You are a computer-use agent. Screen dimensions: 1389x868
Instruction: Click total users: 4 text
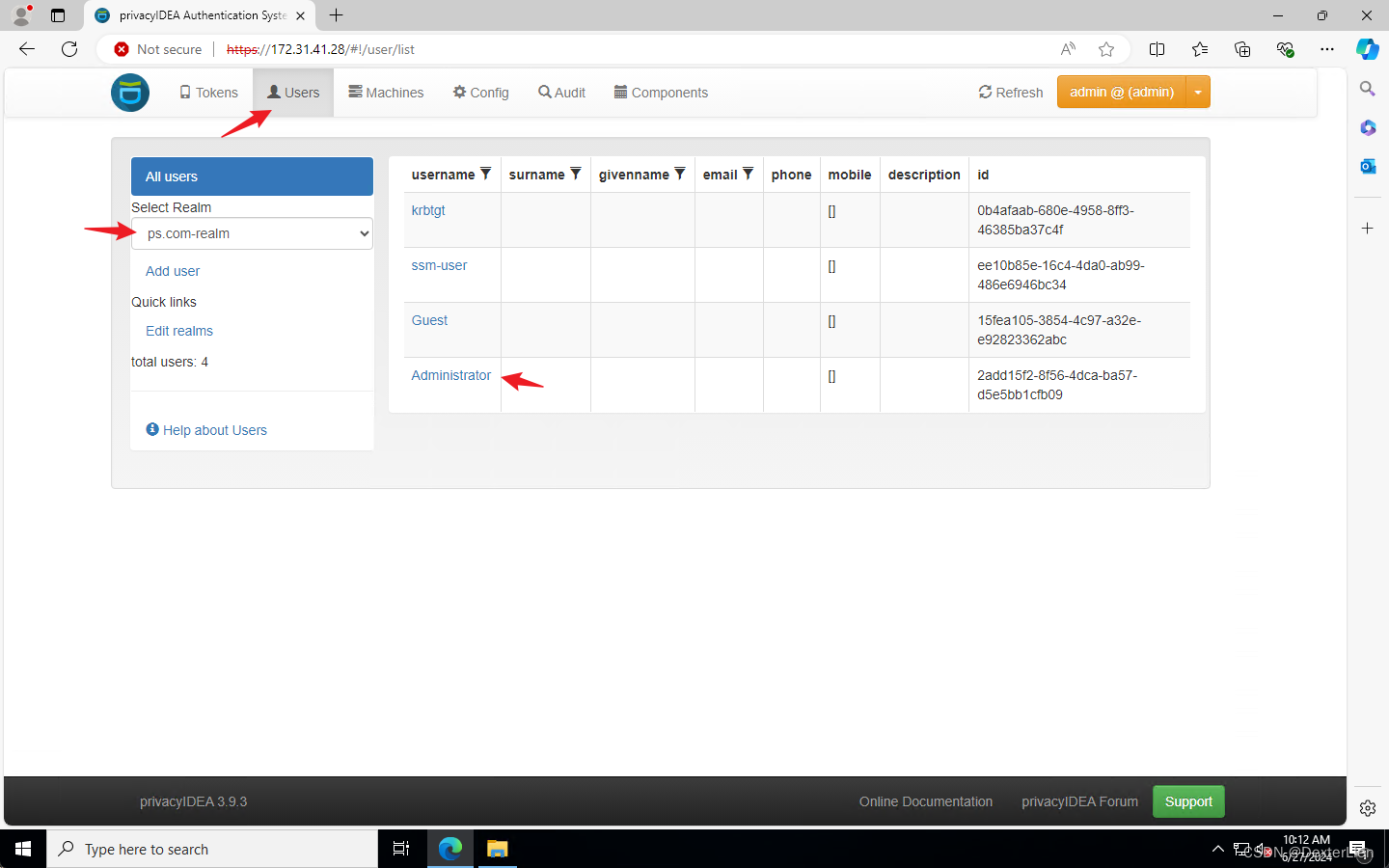pyautogui.click(x=170, y=362)
